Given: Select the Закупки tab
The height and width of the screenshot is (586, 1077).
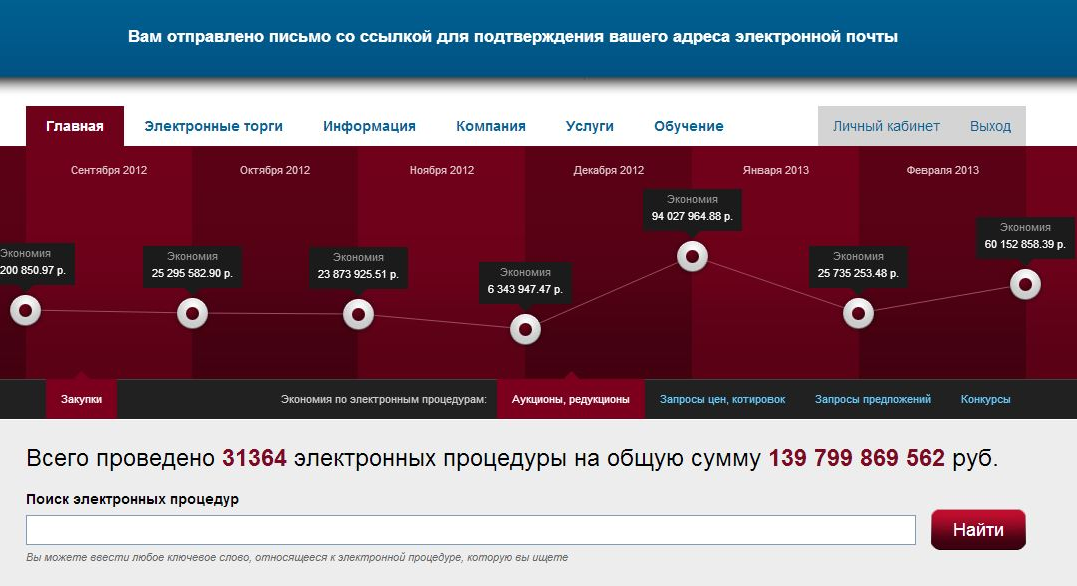Looking at the screenshot, I should (81, 399).
